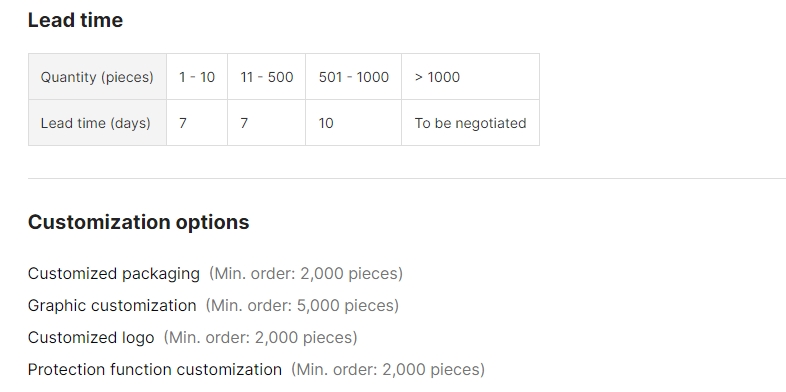Click the To be negotiated cell
This screenshot has height=392, width=786.
pyautogui.click(x=471, y=123)
